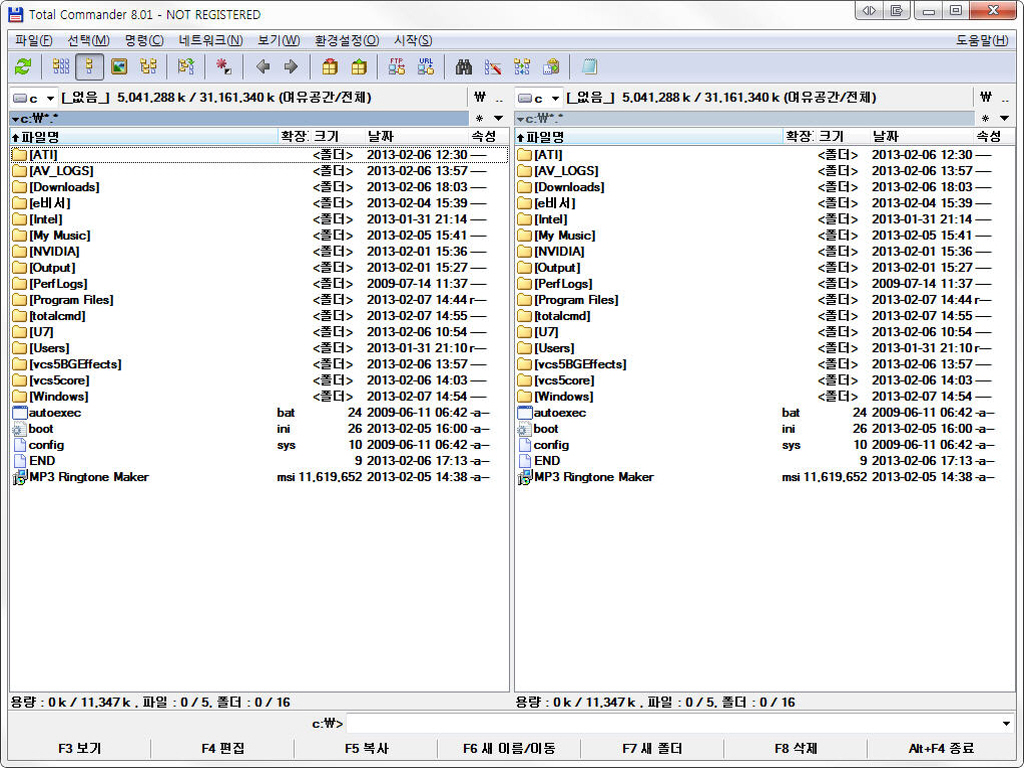Open left panel drive c dropdown
This screenshot has width=1024, height=768.
point(34,98)
